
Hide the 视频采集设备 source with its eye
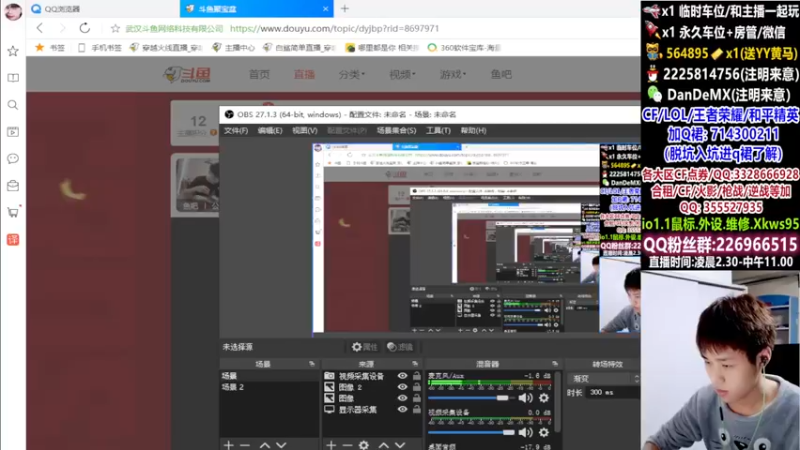pyautogui.click(x=403, y=376)
